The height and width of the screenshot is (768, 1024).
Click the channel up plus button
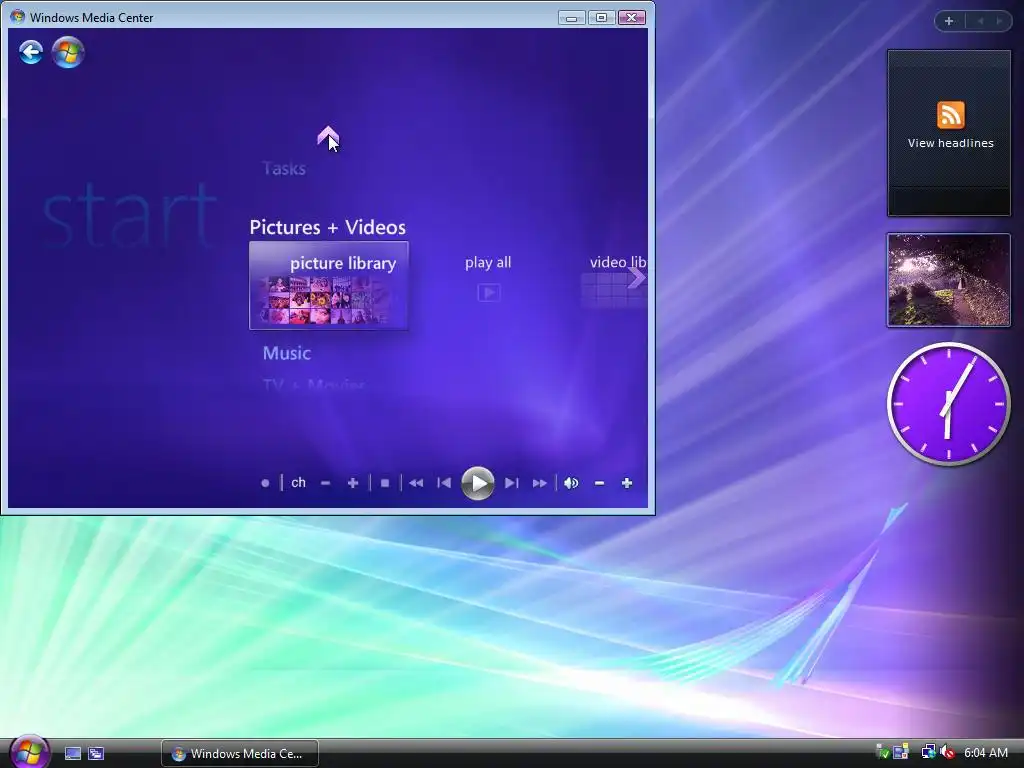click(353, 483)
